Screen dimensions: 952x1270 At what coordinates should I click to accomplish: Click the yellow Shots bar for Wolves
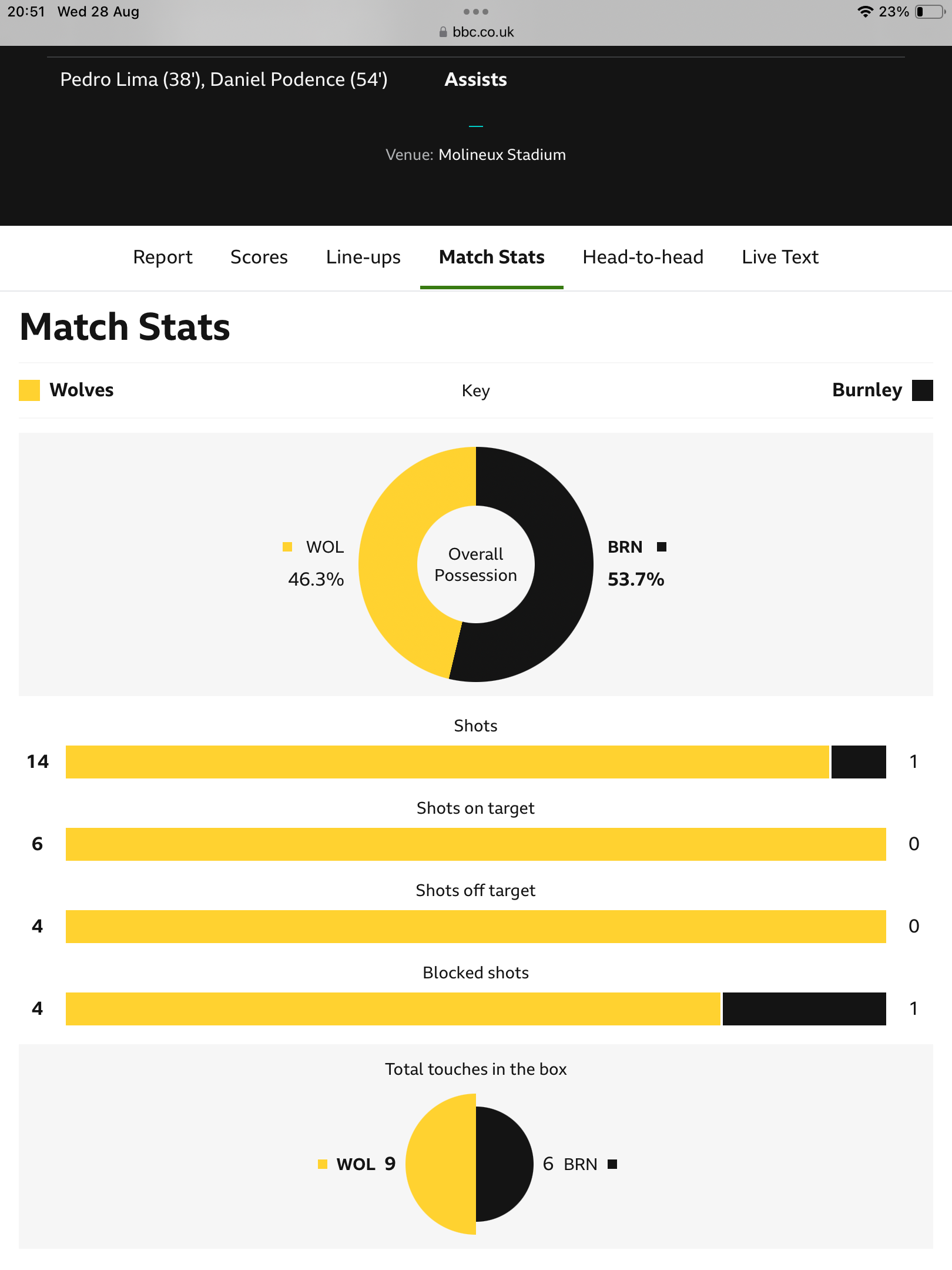pyautogui.click(x=447, y=762)
